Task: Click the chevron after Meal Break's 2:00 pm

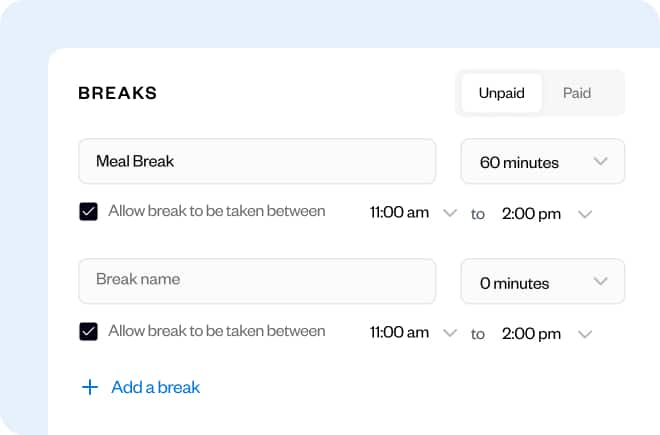Action: pos(586,213)
